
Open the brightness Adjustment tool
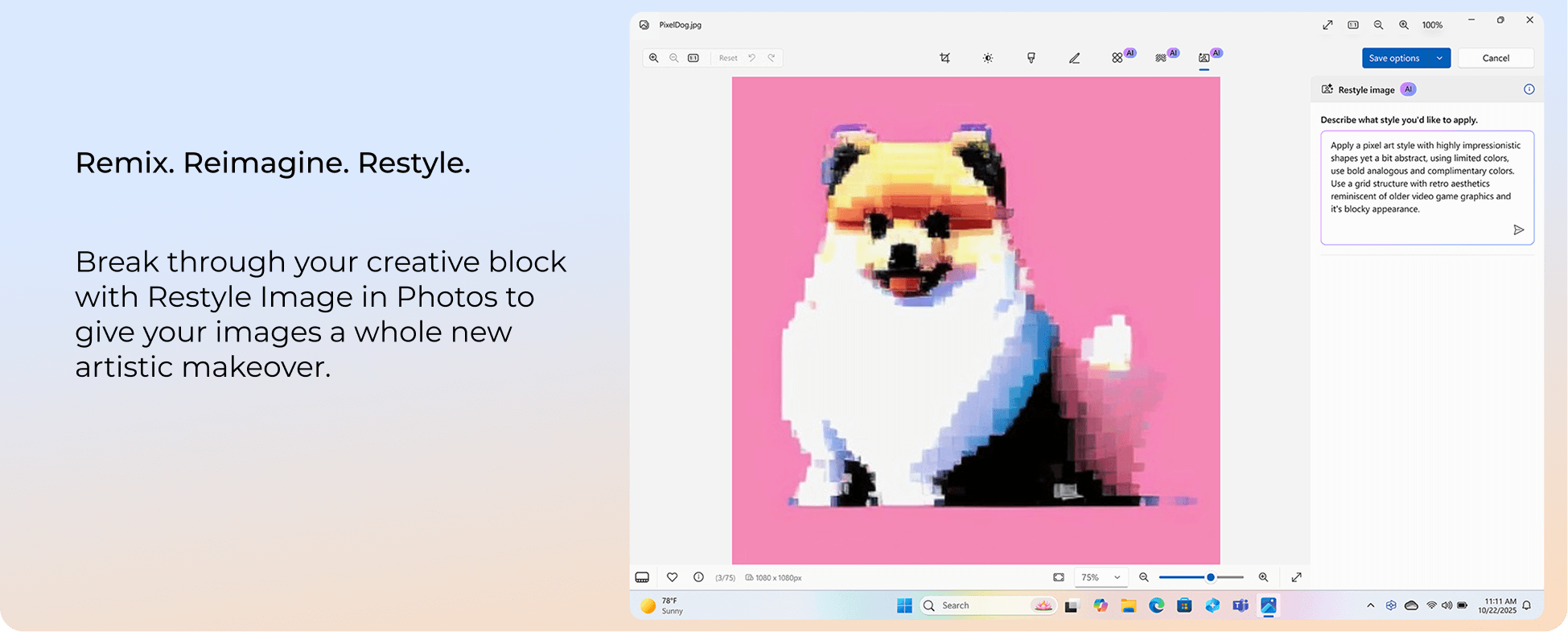tap(988, 58)
